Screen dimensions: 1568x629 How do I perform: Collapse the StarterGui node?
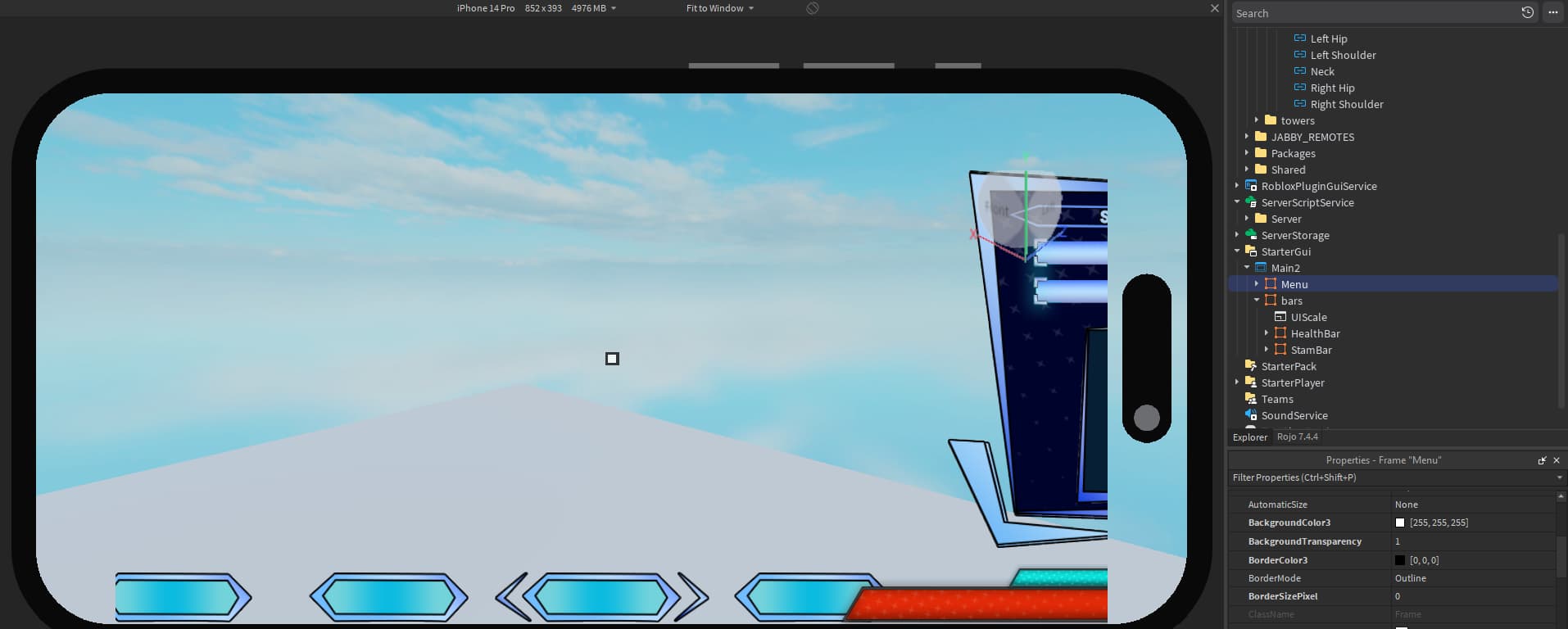click(x=1237, y=251)
